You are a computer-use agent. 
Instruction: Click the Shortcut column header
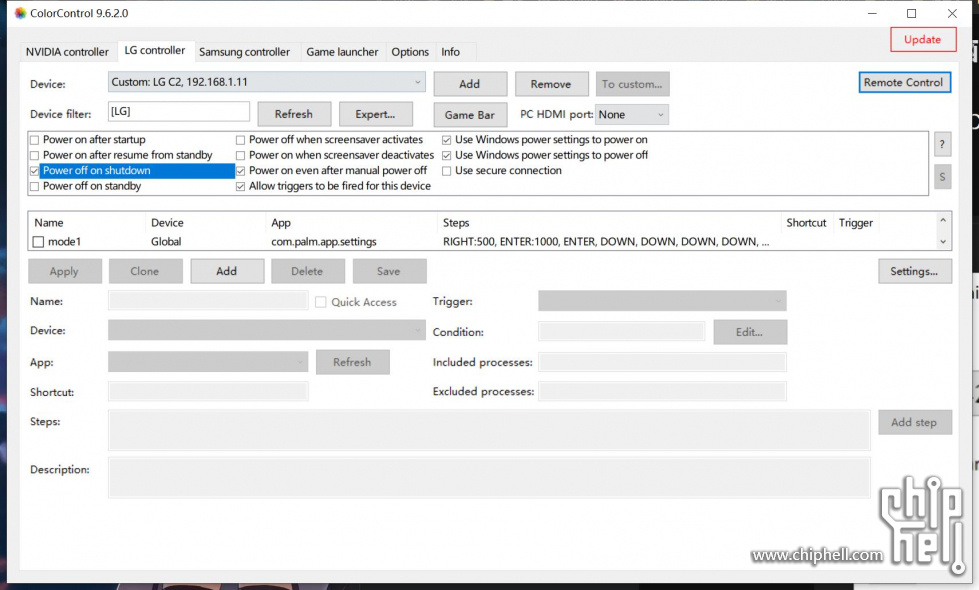pyautogui.click(x=806, y=223)
